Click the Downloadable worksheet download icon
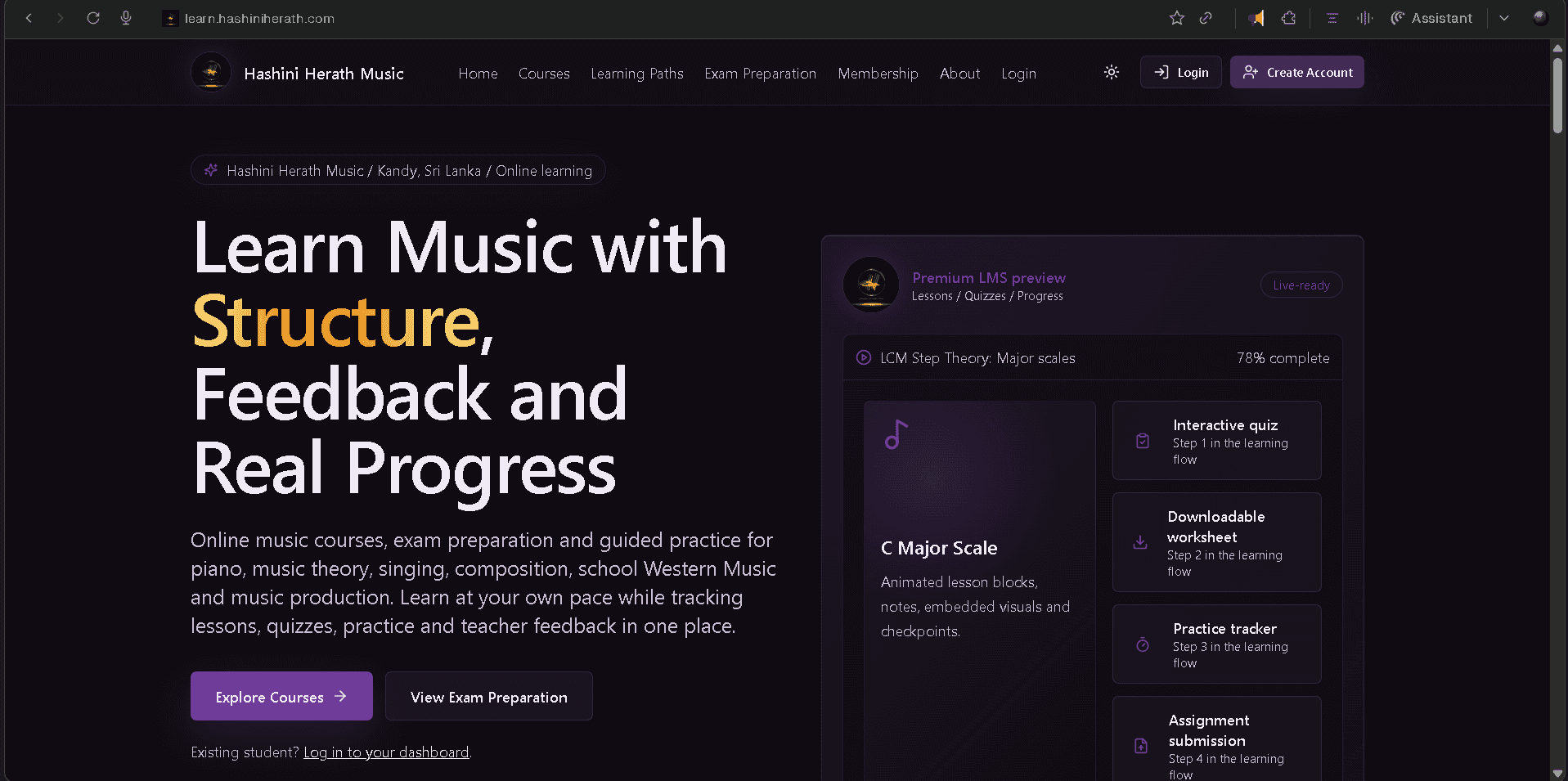The image size is (1568, 781). click(x=1139, y=542)
